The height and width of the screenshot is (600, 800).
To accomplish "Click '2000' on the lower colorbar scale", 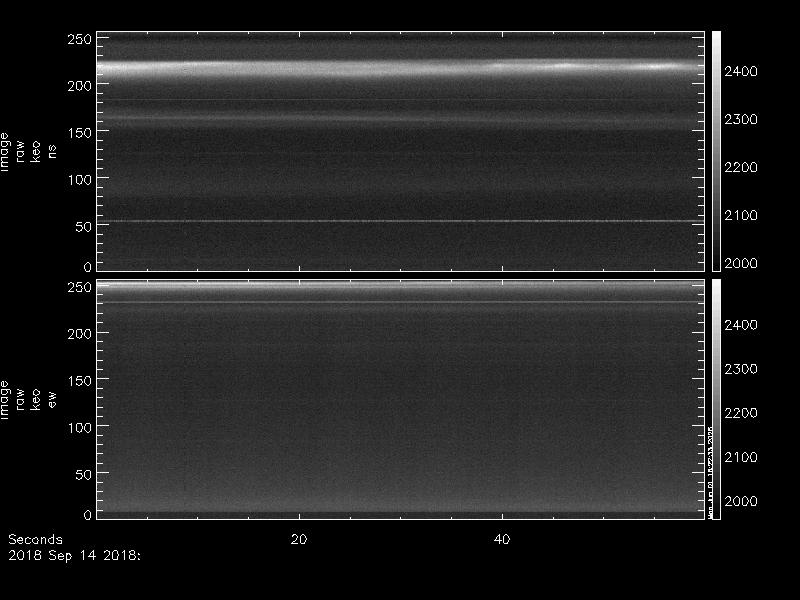I will (741, 501).
